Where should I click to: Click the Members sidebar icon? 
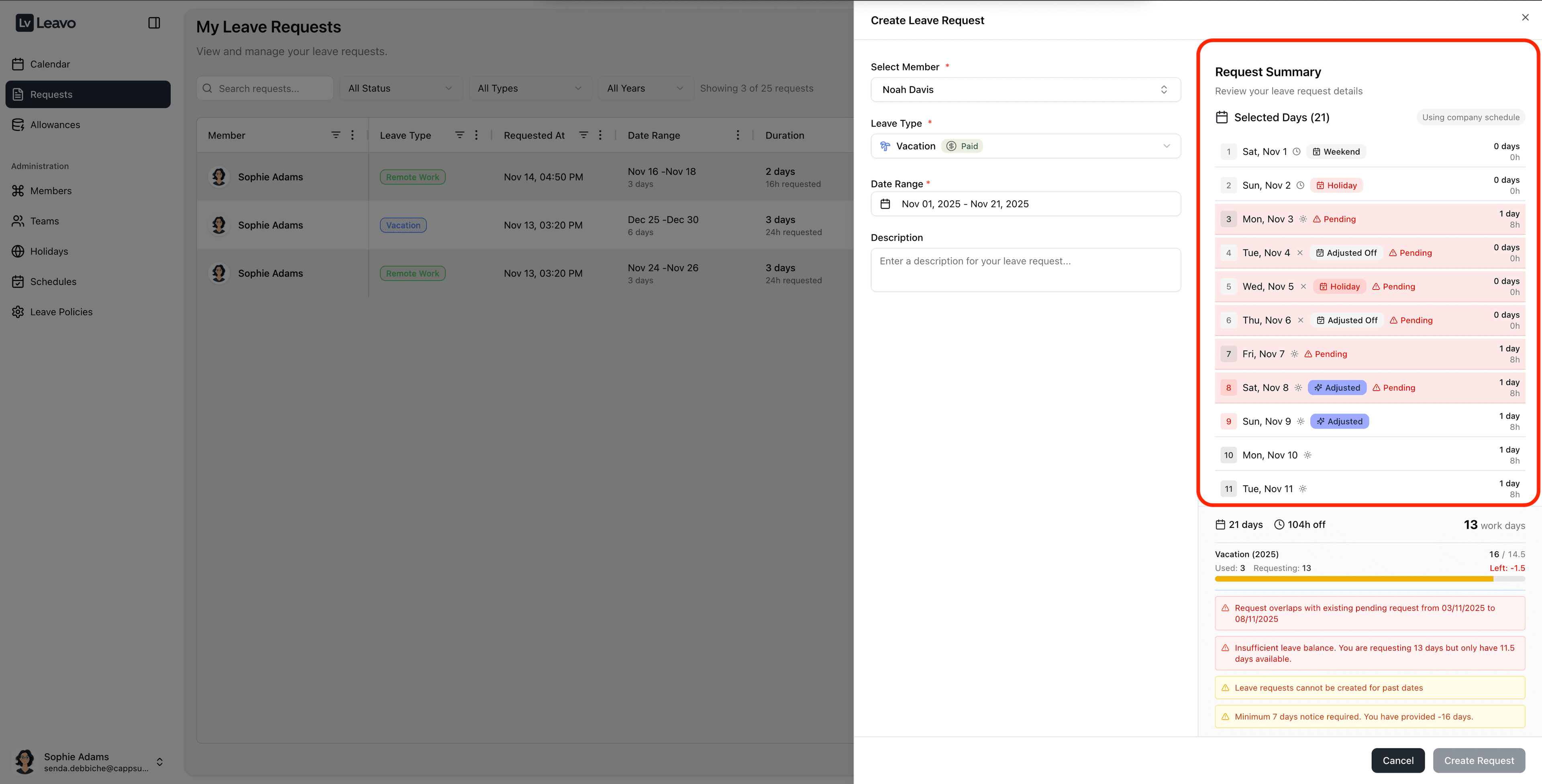pyautogui.click(x=18, y=191)
